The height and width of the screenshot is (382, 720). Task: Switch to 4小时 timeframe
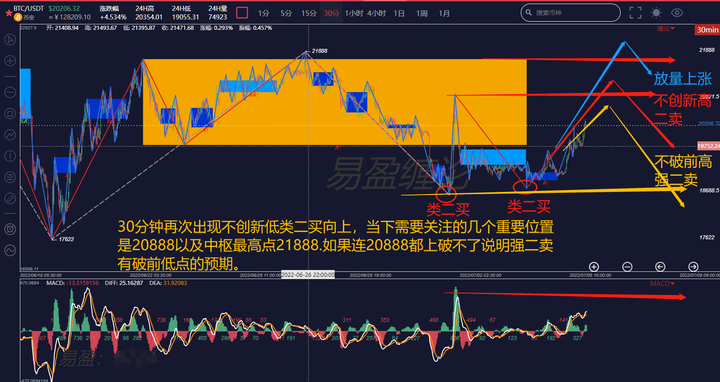click(377, 13)
